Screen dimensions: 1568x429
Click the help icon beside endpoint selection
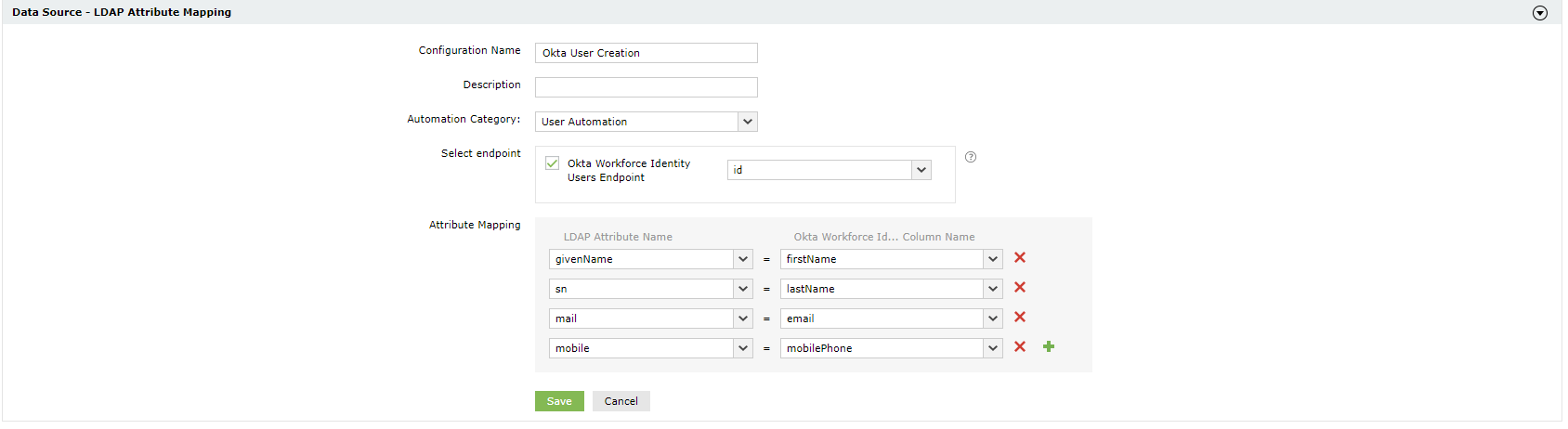point(971,157)
